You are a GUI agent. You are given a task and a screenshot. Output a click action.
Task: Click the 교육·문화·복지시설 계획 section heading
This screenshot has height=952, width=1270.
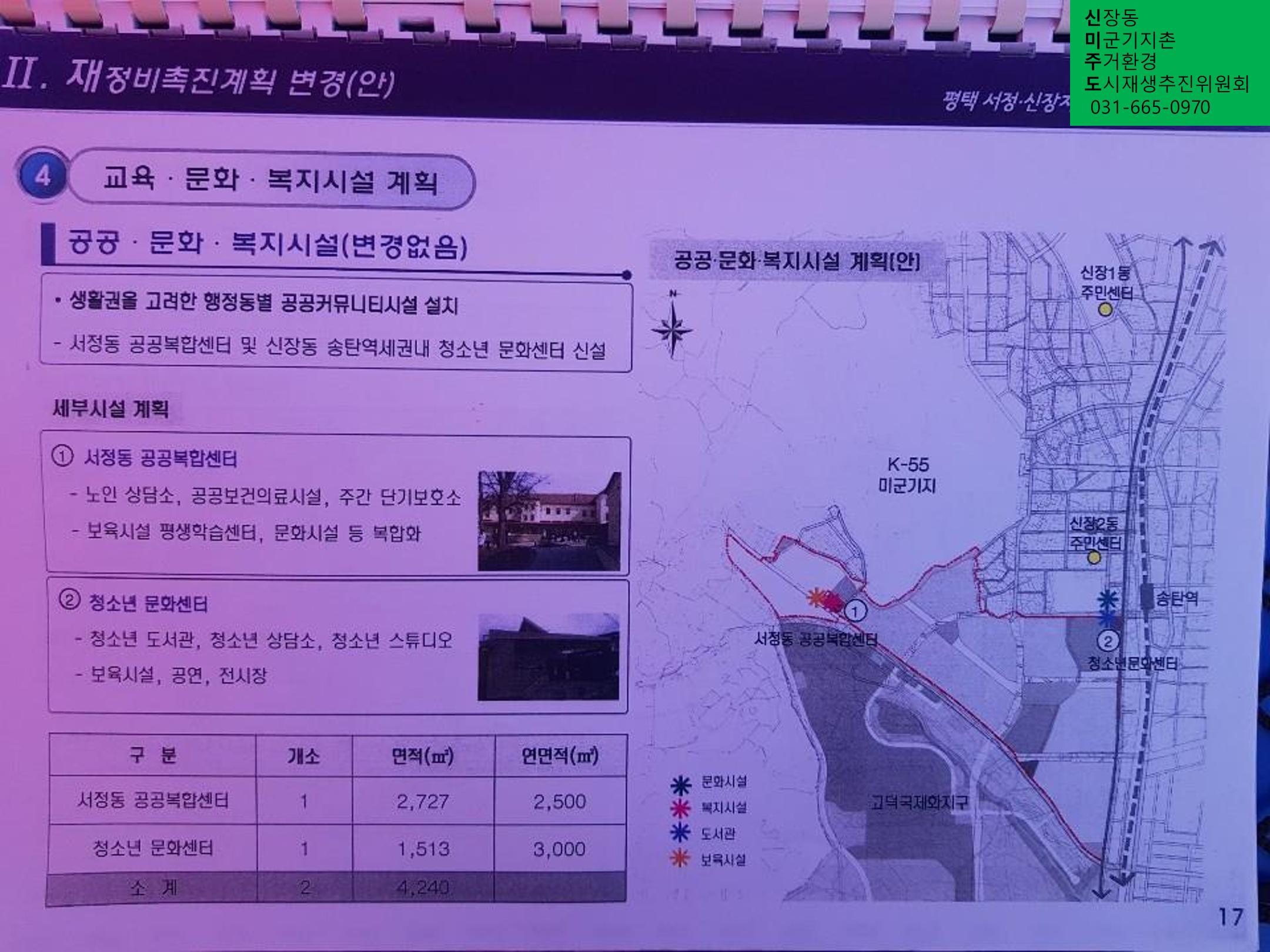[270, 180]
